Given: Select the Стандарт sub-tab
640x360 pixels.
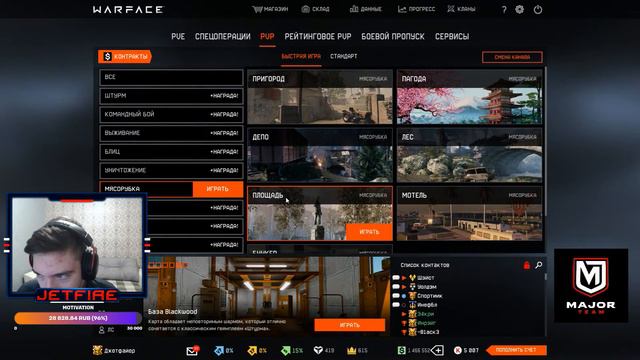Looking at the screenshot, I should pos(344,56).
